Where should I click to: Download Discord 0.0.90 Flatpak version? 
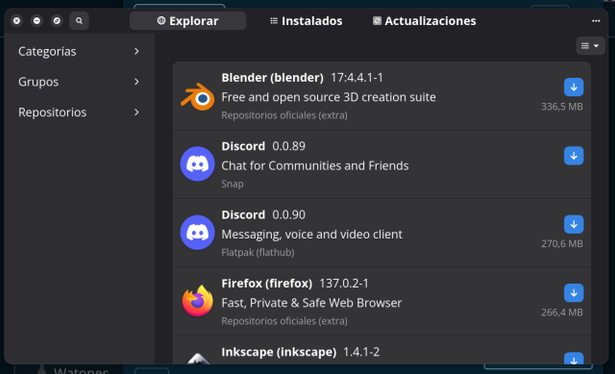(x=573, y=224)
